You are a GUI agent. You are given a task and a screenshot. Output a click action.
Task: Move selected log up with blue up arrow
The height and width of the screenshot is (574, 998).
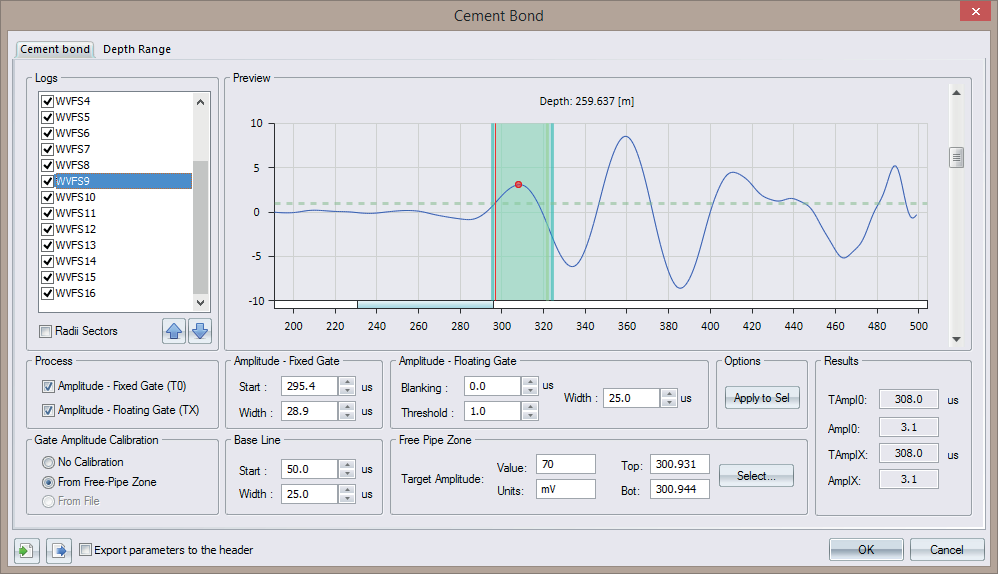pos(174,332)
